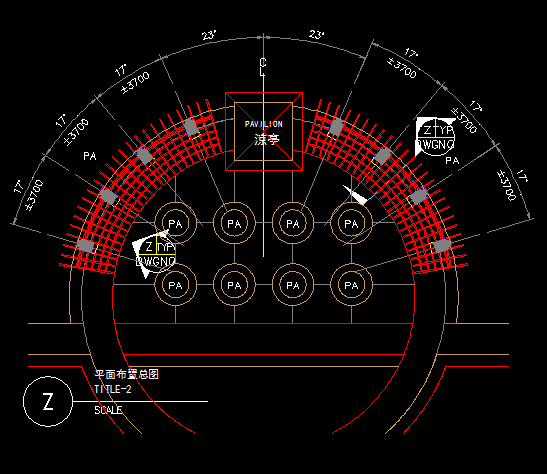Select the red pavilion square outline
This screenshot has width=547, height=474.
pyautogui.click(x=264, y=131)
